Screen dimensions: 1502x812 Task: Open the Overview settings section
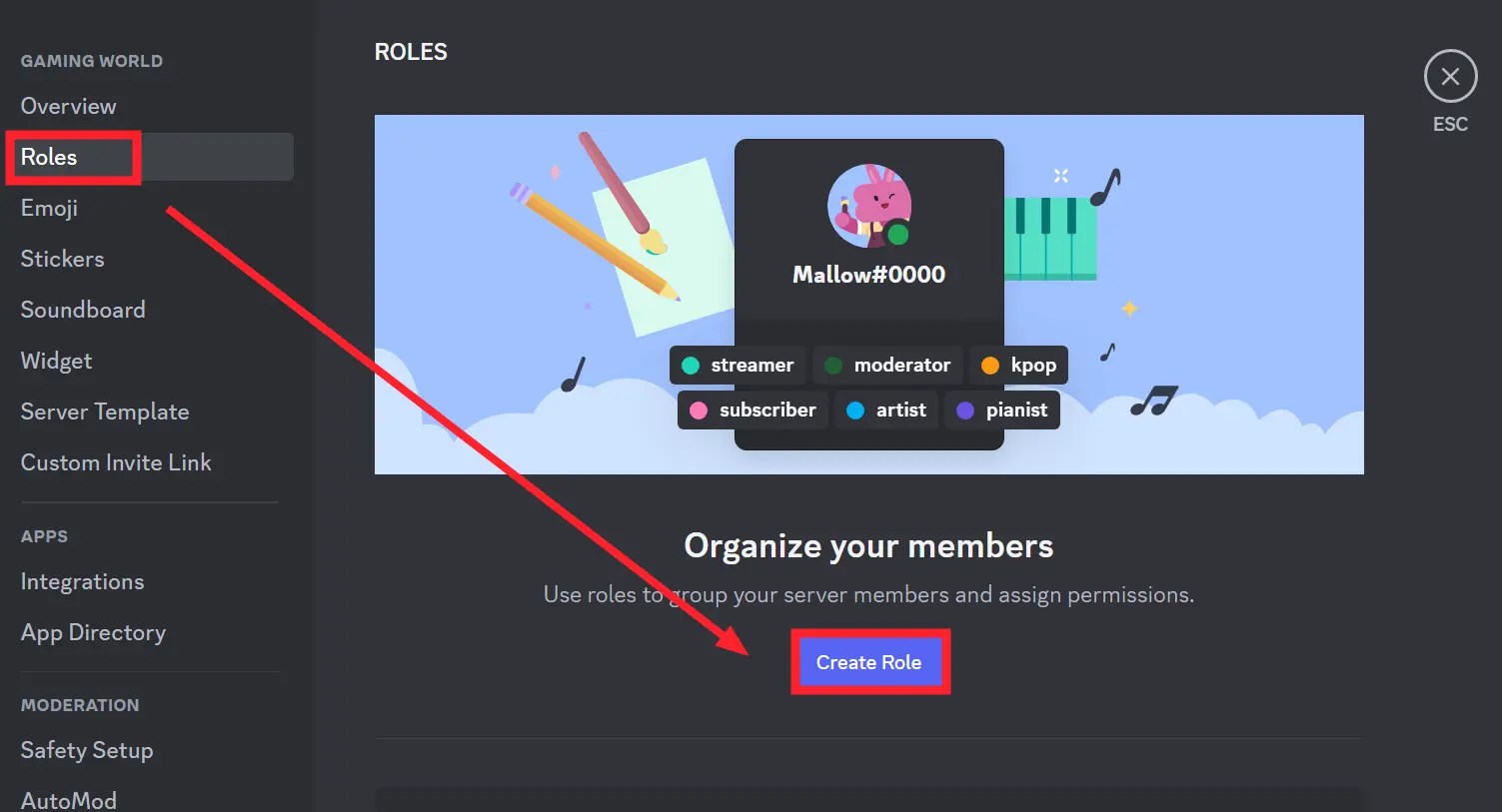click(68, 105)
